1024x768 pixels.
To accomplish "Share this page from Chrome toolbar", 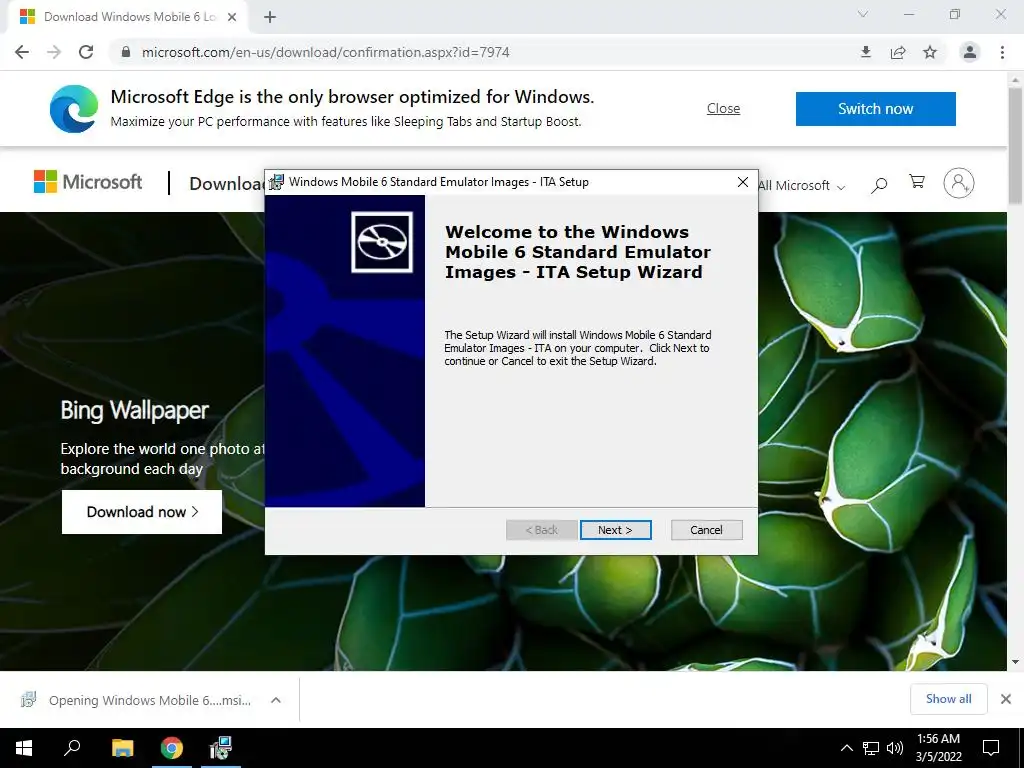I will (x=898, y=52).
